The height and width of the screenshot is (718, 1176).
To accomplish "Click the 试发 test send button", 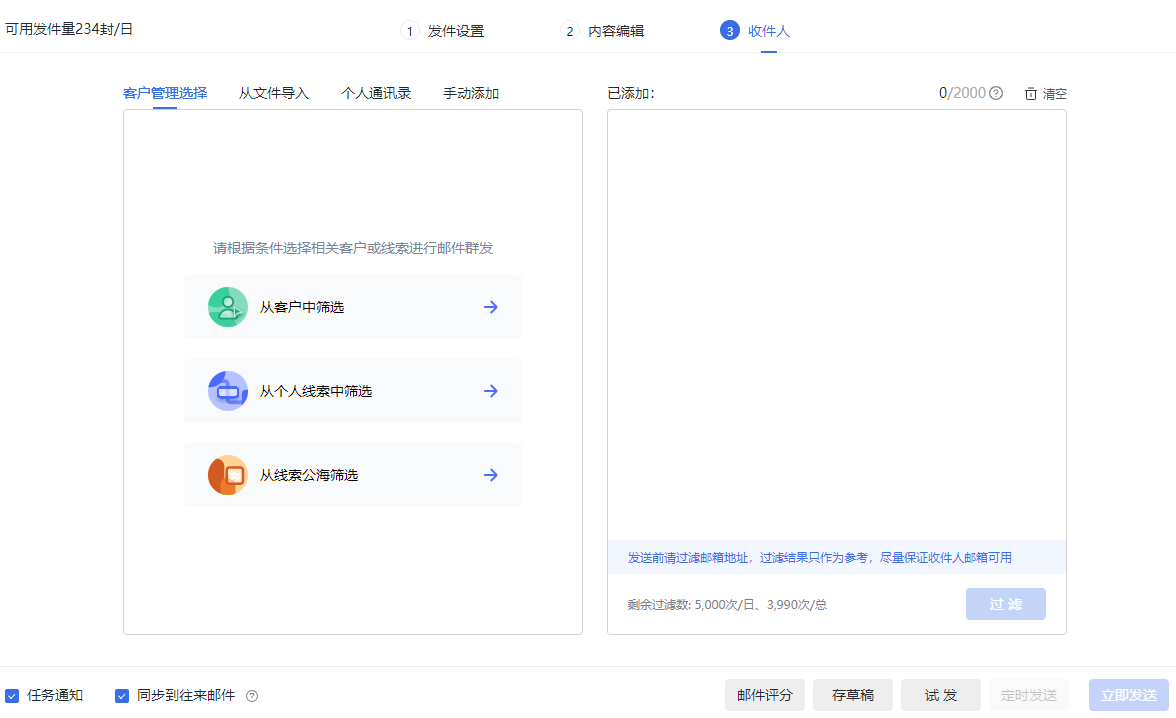I will pyautogui.click(x=940, y=695).
